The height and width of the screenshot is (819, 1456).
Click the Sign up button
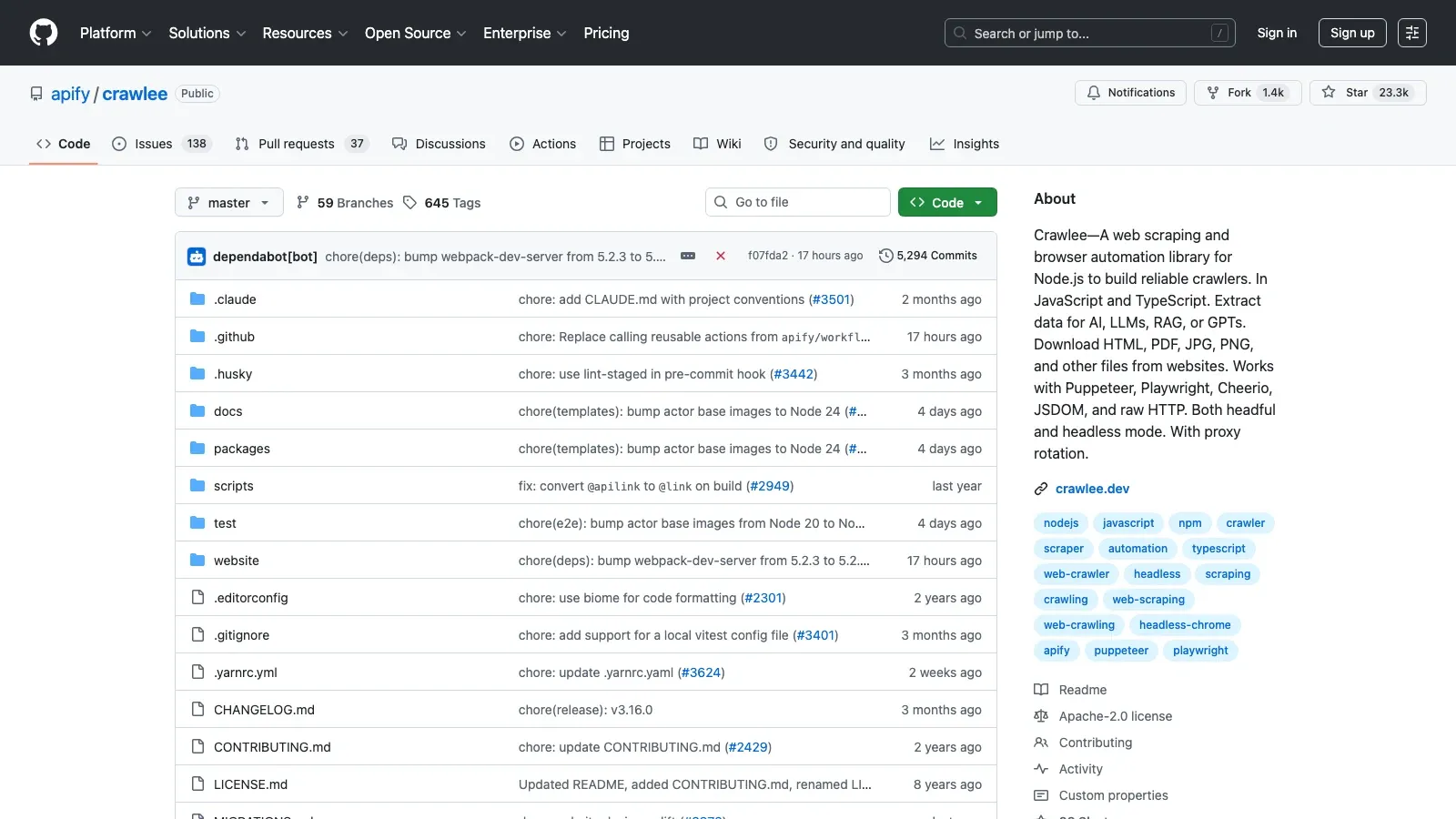pyautogui.click(x=1352, y=33)
